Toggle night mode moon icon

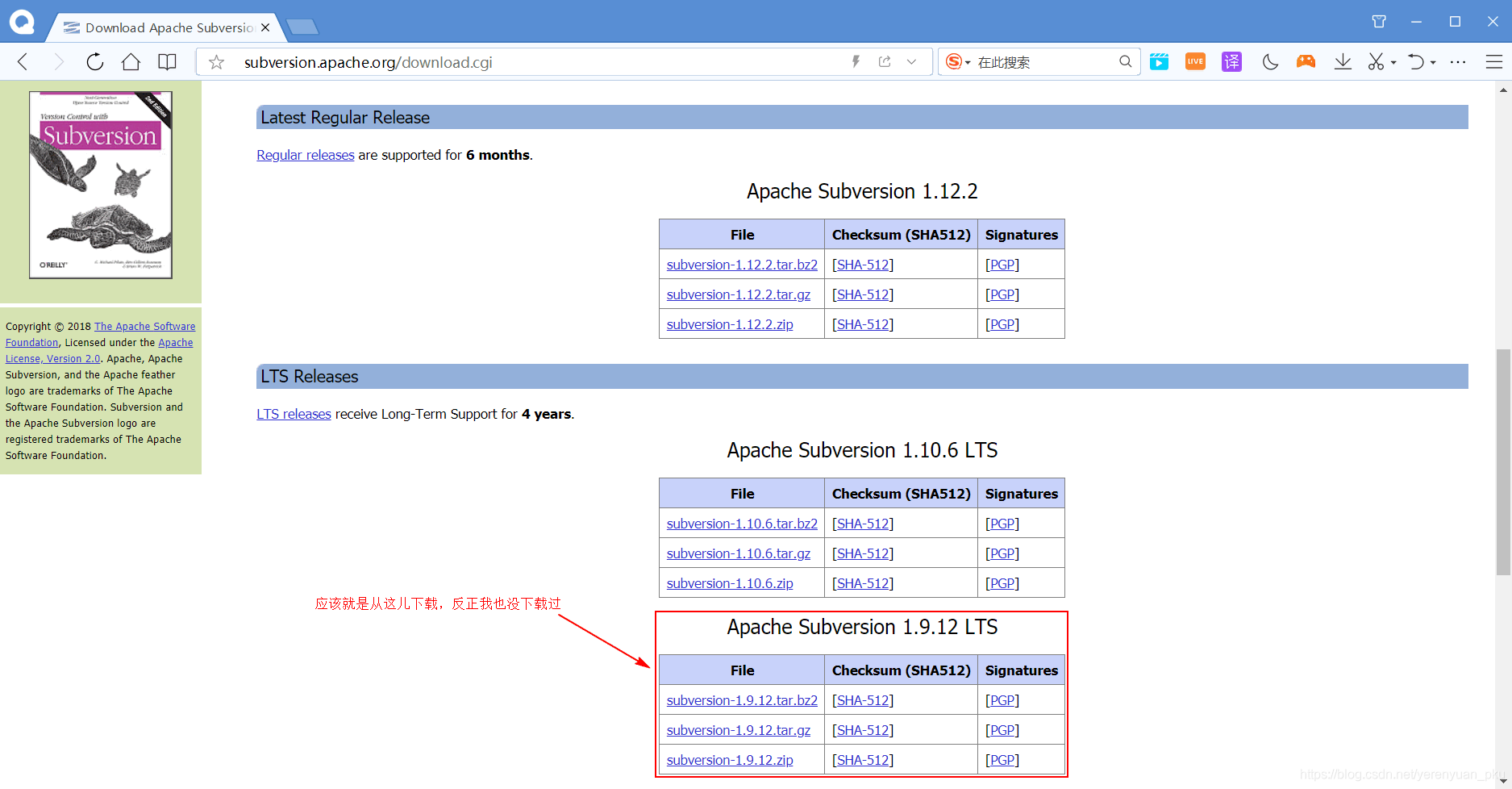click(1270, 62)
